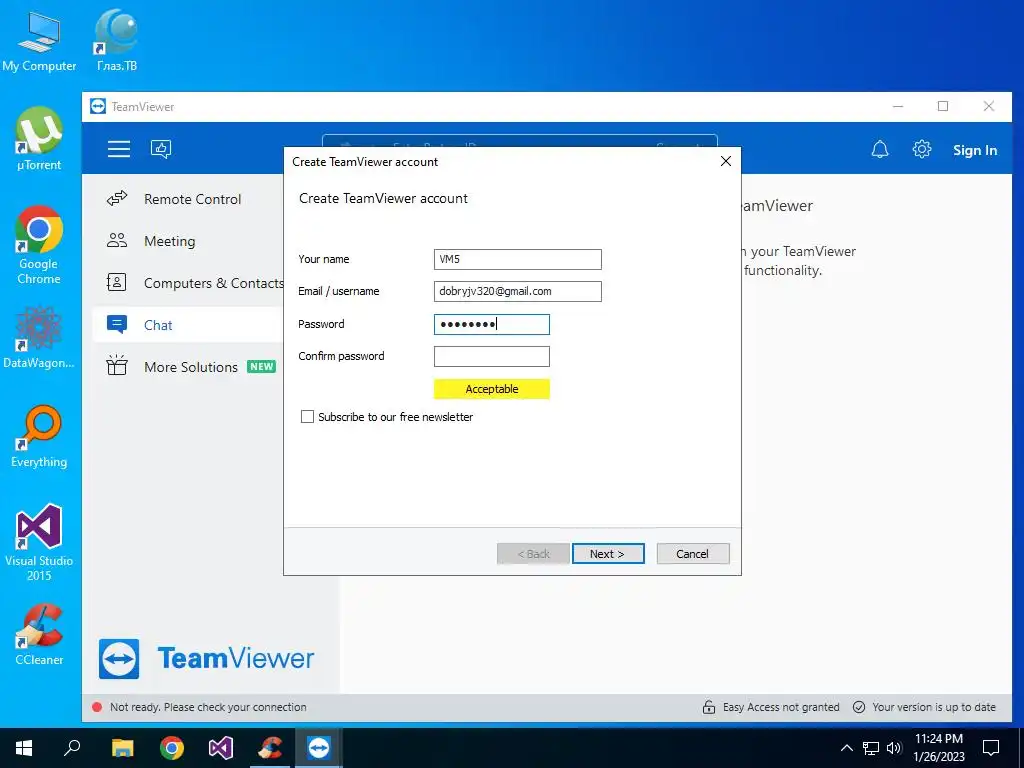Click the network tray icon
Screen dimensions: 1024x768
point(871,748)
